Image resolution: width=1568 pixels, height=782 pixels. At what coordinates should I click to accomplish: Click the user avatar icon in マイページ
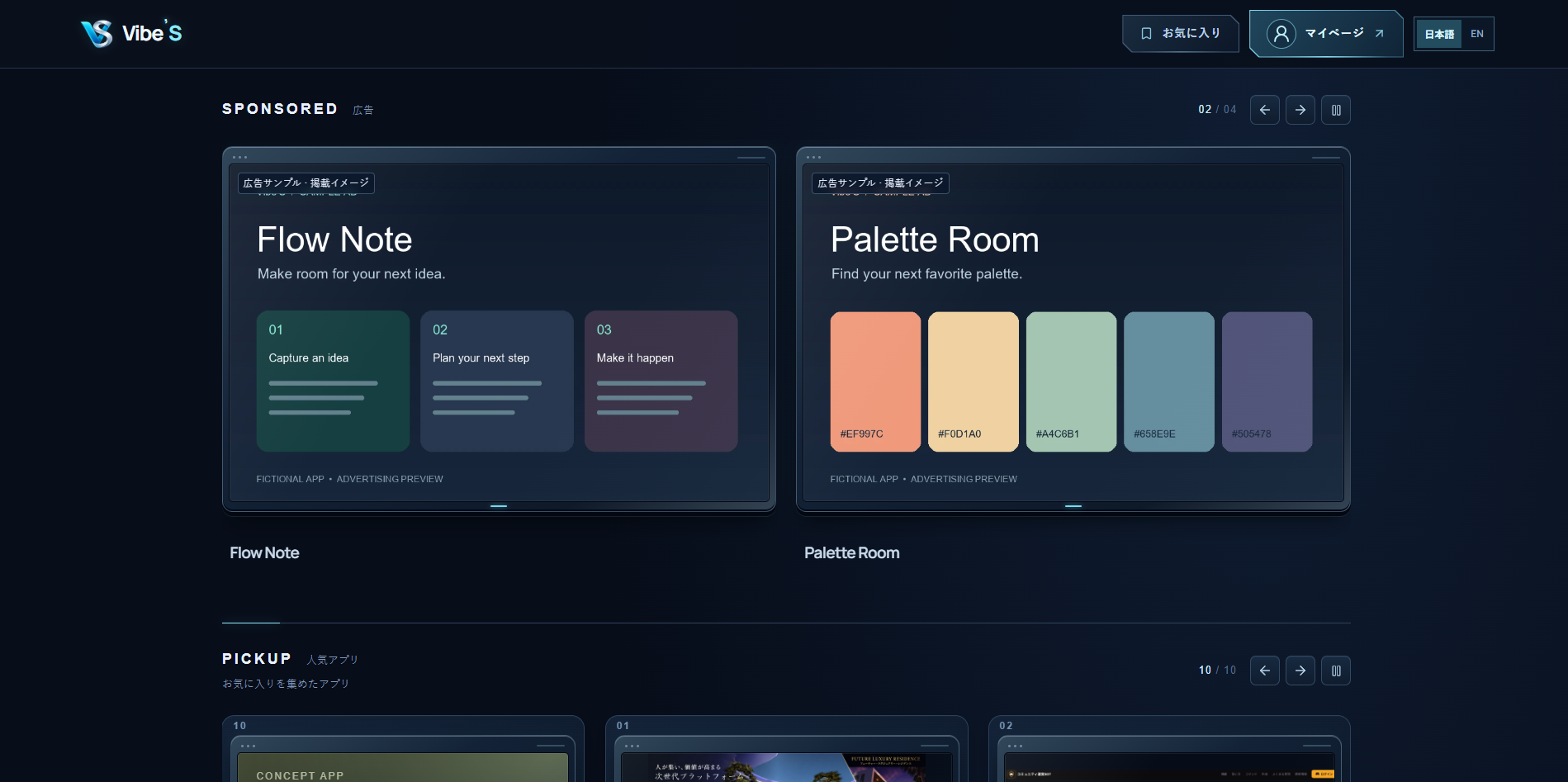click(1281, 34)
